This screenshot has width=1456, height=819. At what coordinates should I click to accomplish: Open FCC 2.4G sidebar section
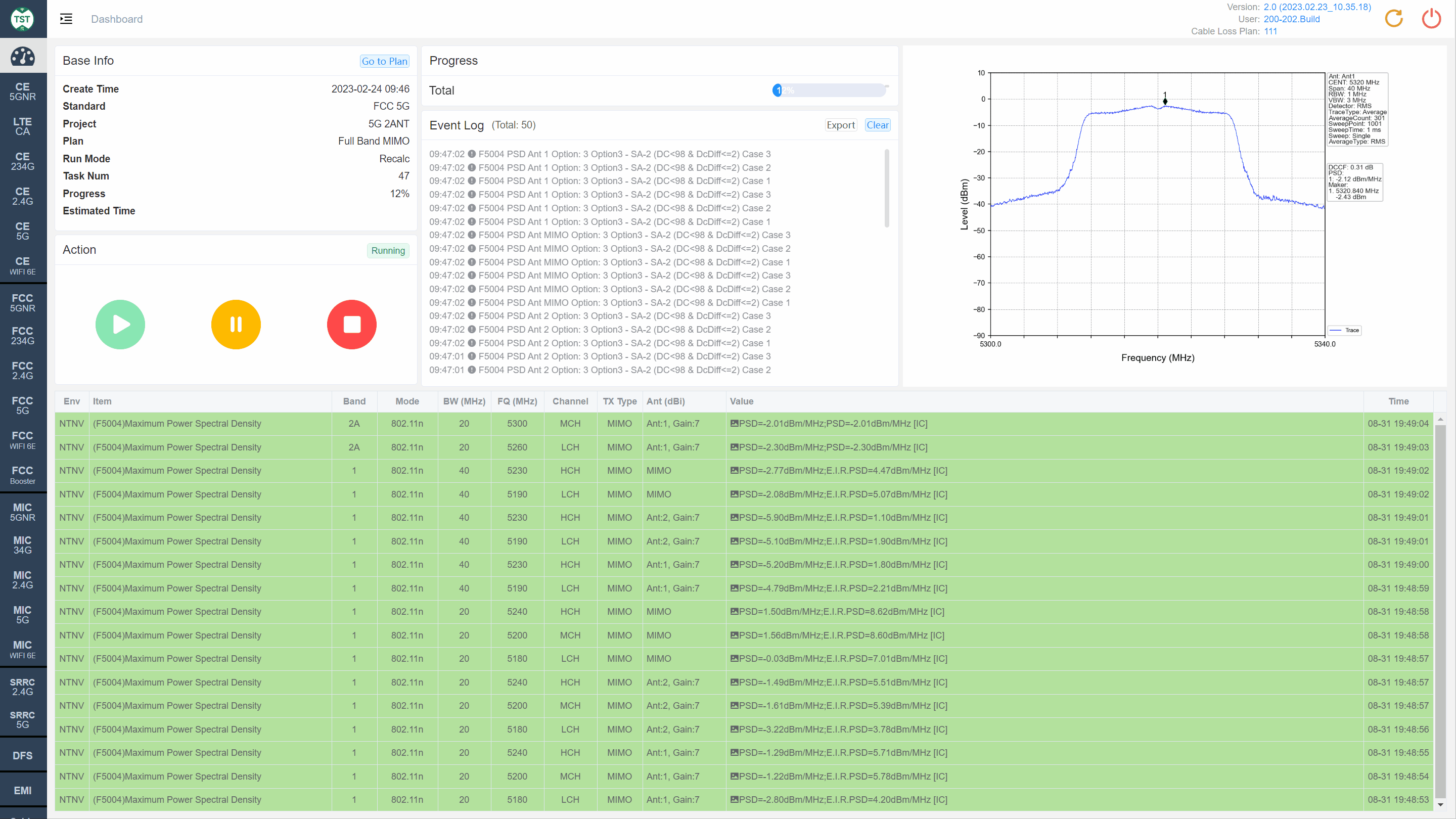23,370
